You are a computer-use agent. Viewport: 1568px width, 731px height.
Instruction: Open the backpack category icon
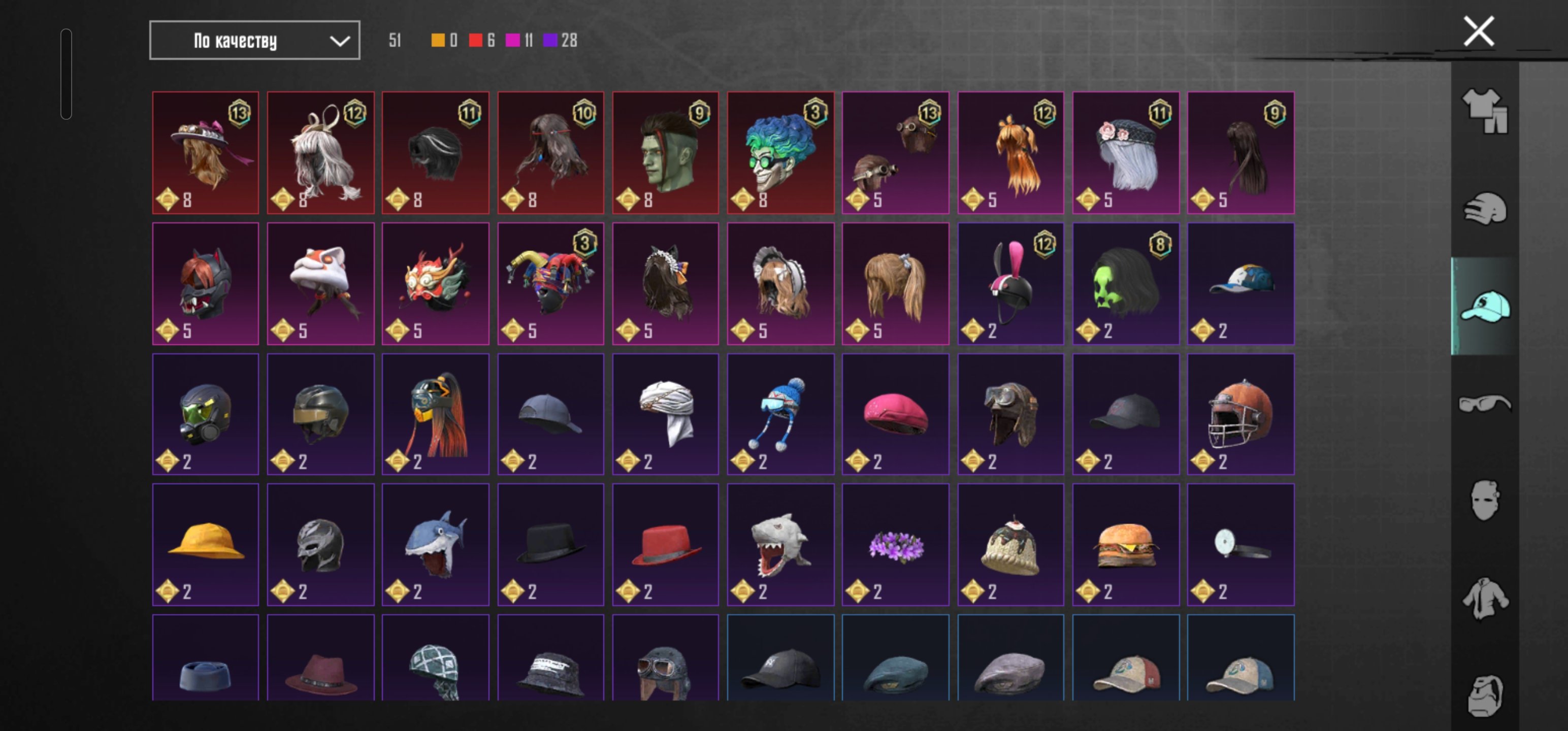pos(1485,695)
